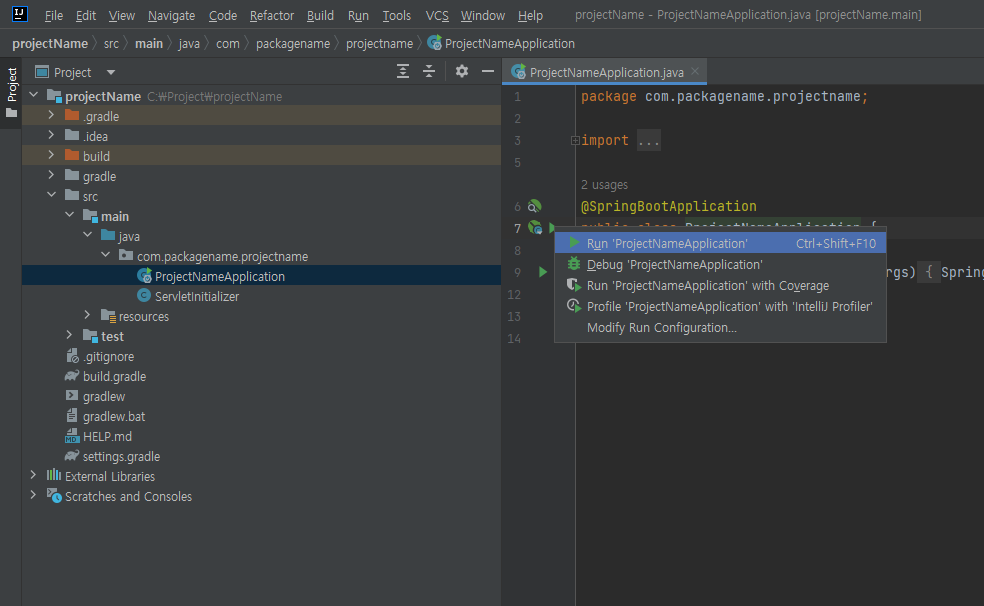
Task: Click the orange build folder icon
Action: click(x=72, y=156)
